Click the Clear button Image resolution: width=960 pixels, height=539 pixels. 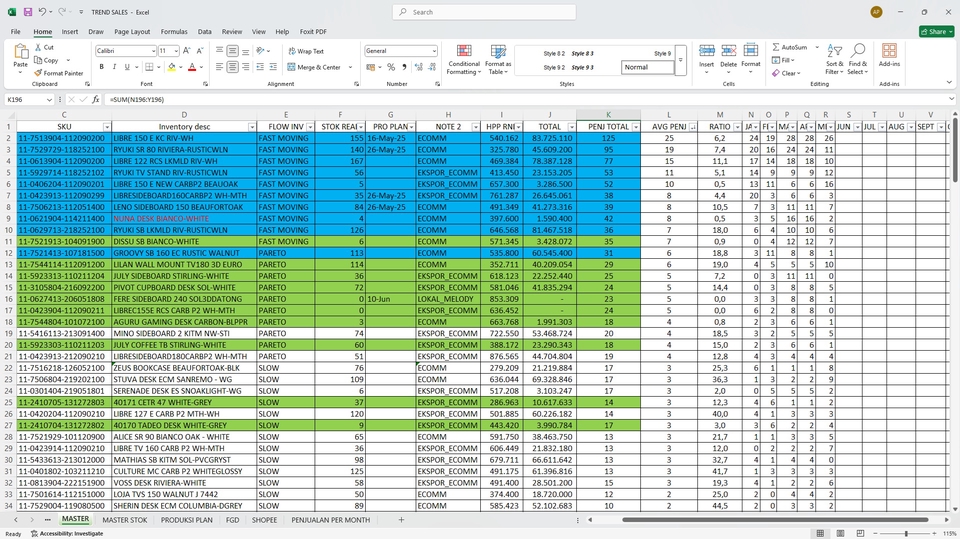coord(787,73)
